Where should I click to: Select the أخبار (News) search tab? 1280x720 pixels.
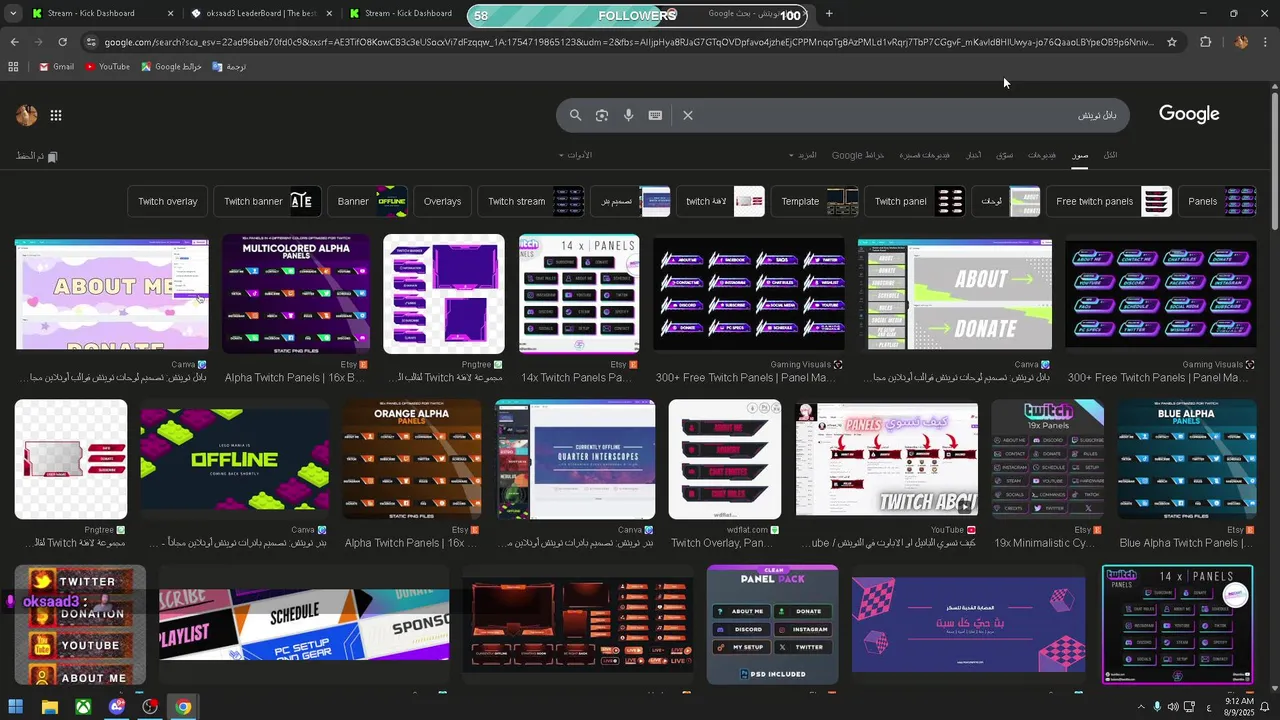click(973, 155)
